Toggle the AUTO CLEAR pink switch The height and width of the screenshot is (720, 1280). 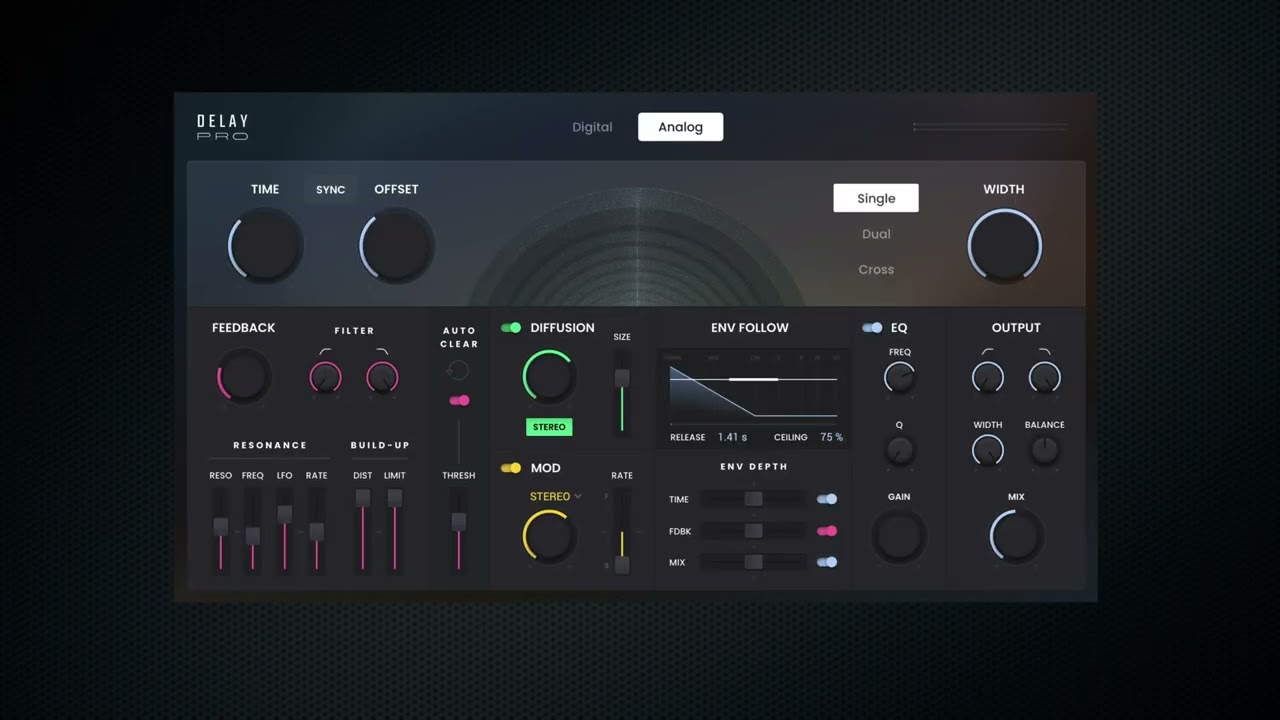(459, 401)
